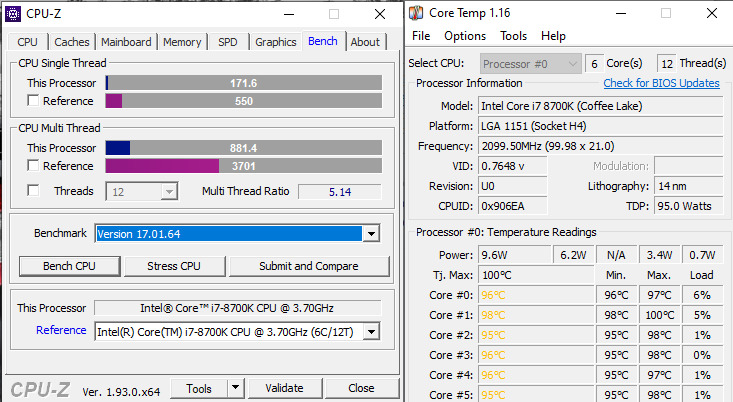Switch to the Memory tab

point(182,42)
